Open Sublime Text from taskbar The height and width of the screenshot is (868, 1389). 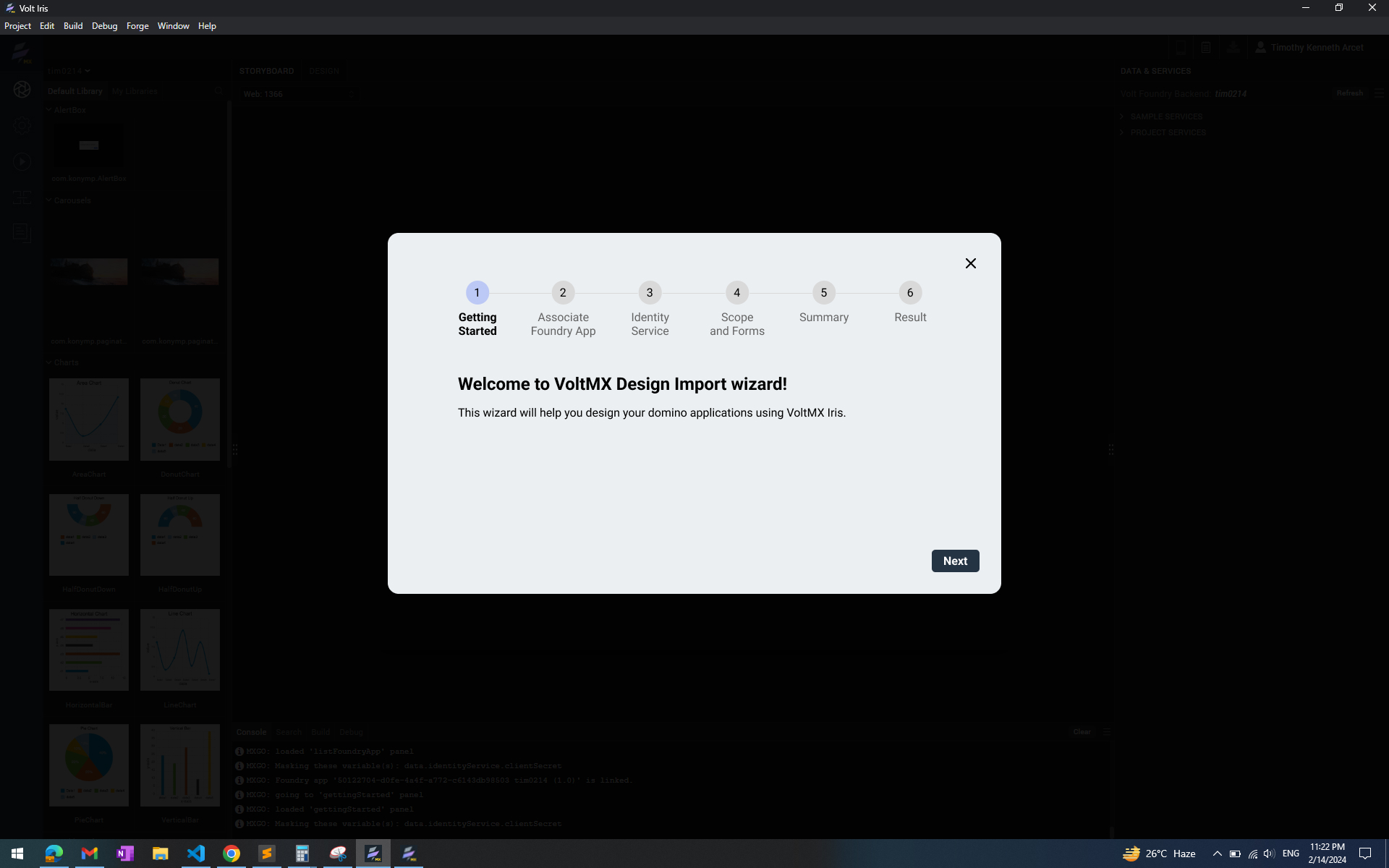tap(267, 854)
